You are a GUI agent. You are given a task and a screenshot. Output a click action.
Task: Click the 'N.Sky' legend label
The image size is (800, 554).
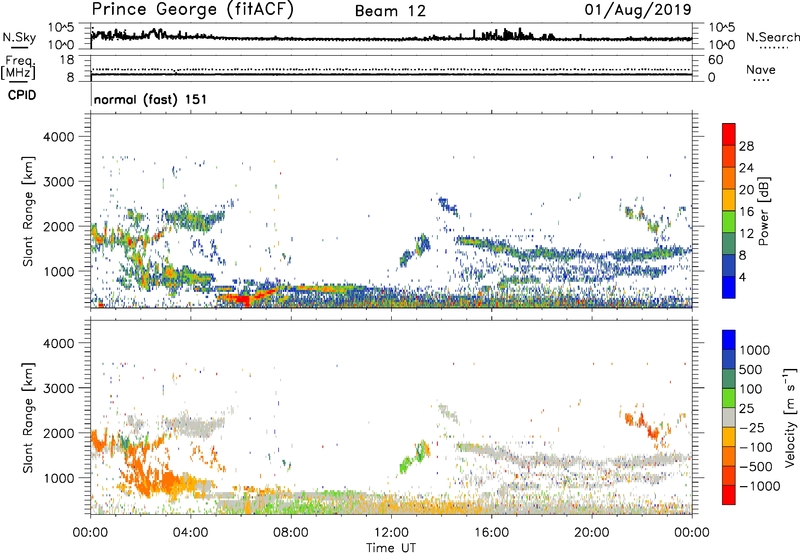pyautogui.click(x=19, y=37)
